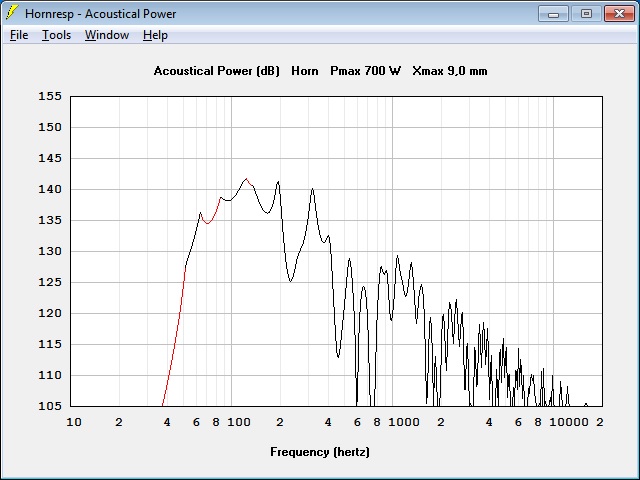Image resolution: width=640 pixels, height=480 pixels.
Task: Click the 145 dB y-axis label
Action: [50, 158]
